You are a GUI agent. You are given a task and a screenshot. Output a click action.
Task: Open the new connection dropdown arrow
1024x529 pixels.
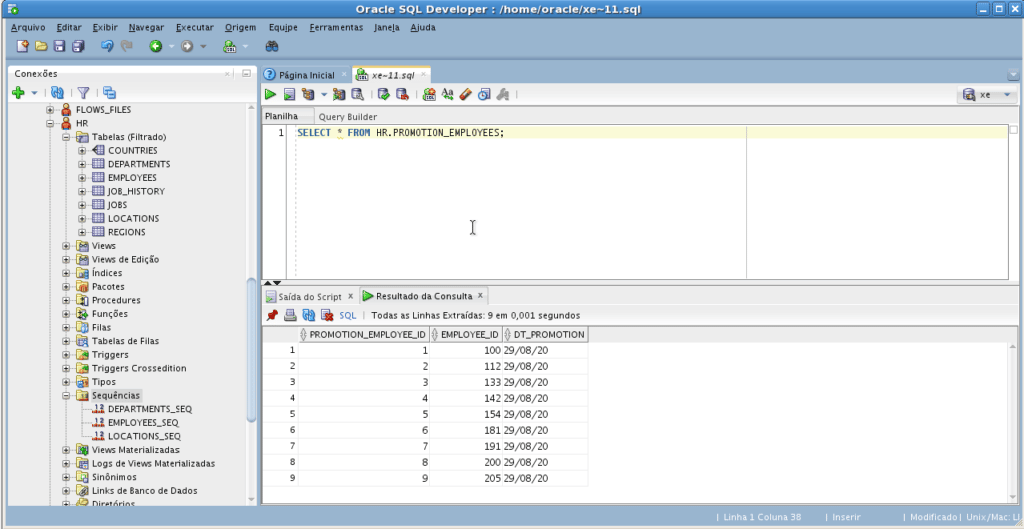click(x=34, y=92)
